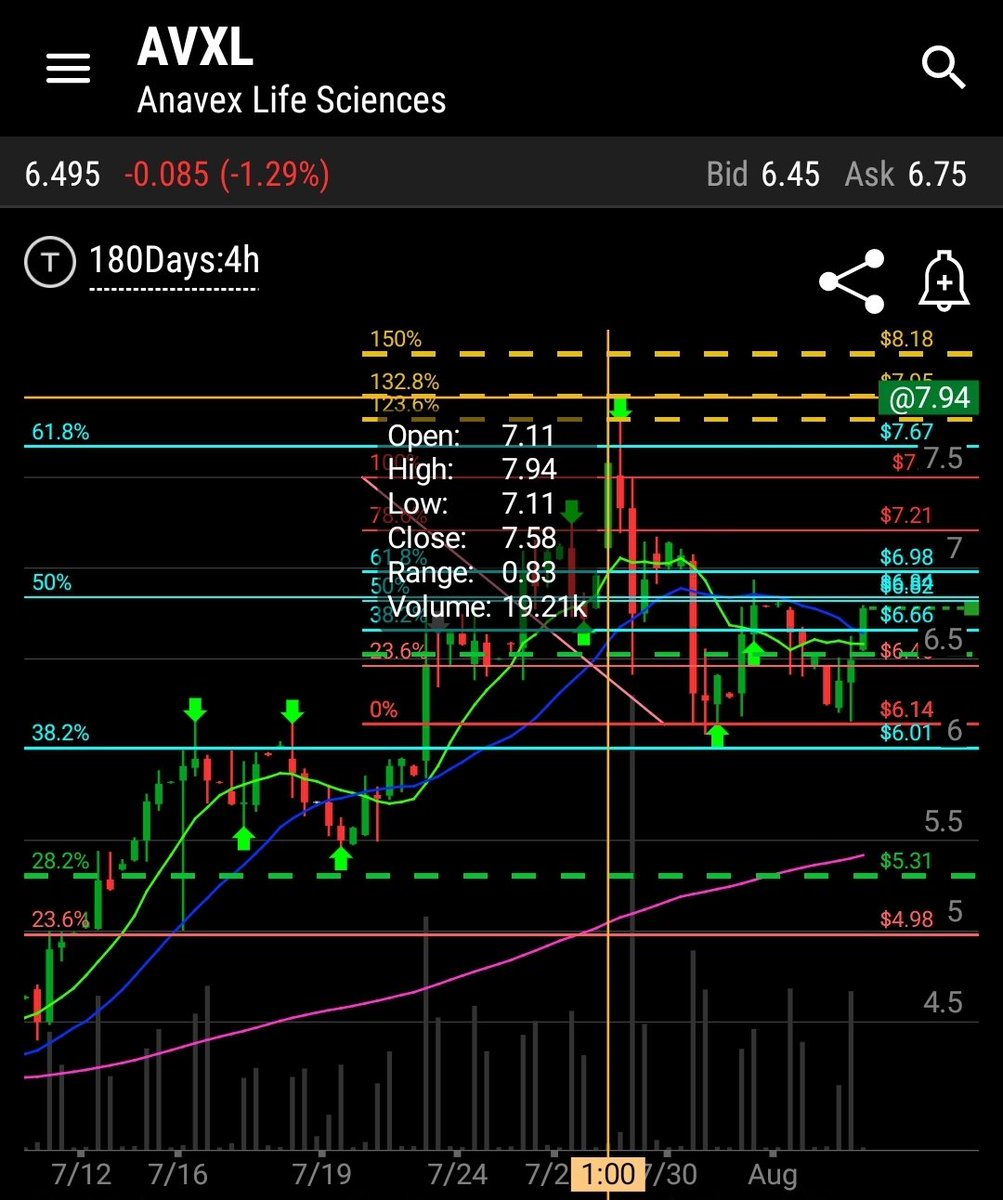Image resolution: width=1003 pixels, height=1200 pixels.
Task: Tap the last price 6.495
Action: point(63,175)
